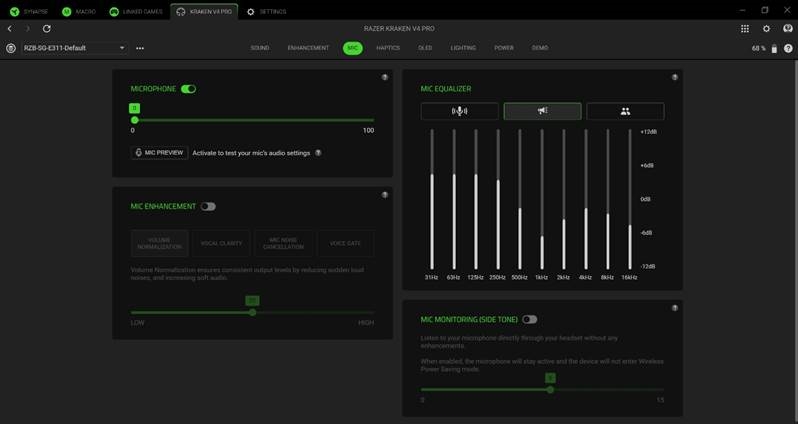Screen dimensions: 798x424
Task: Click the 250Hz equalizer band slider
Action: point(498,199)
